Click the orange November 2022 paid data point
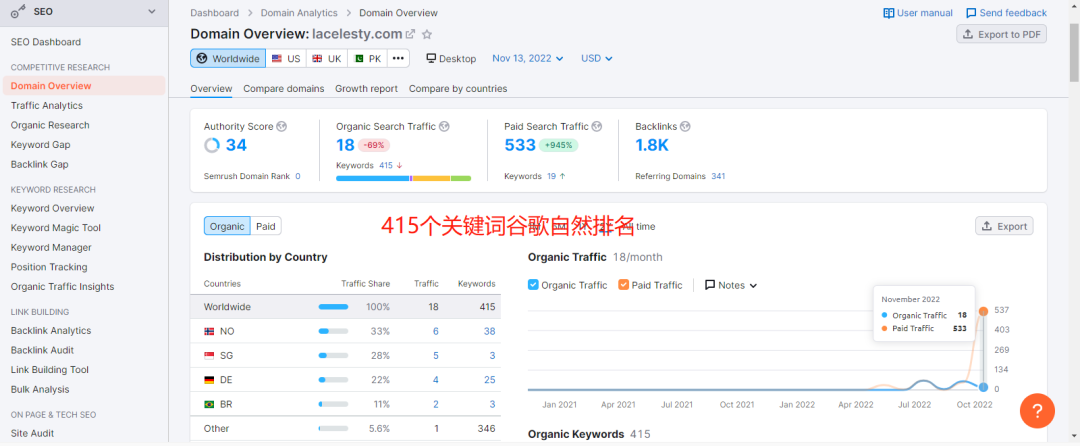1080x446 pixels. coord(983,311)
